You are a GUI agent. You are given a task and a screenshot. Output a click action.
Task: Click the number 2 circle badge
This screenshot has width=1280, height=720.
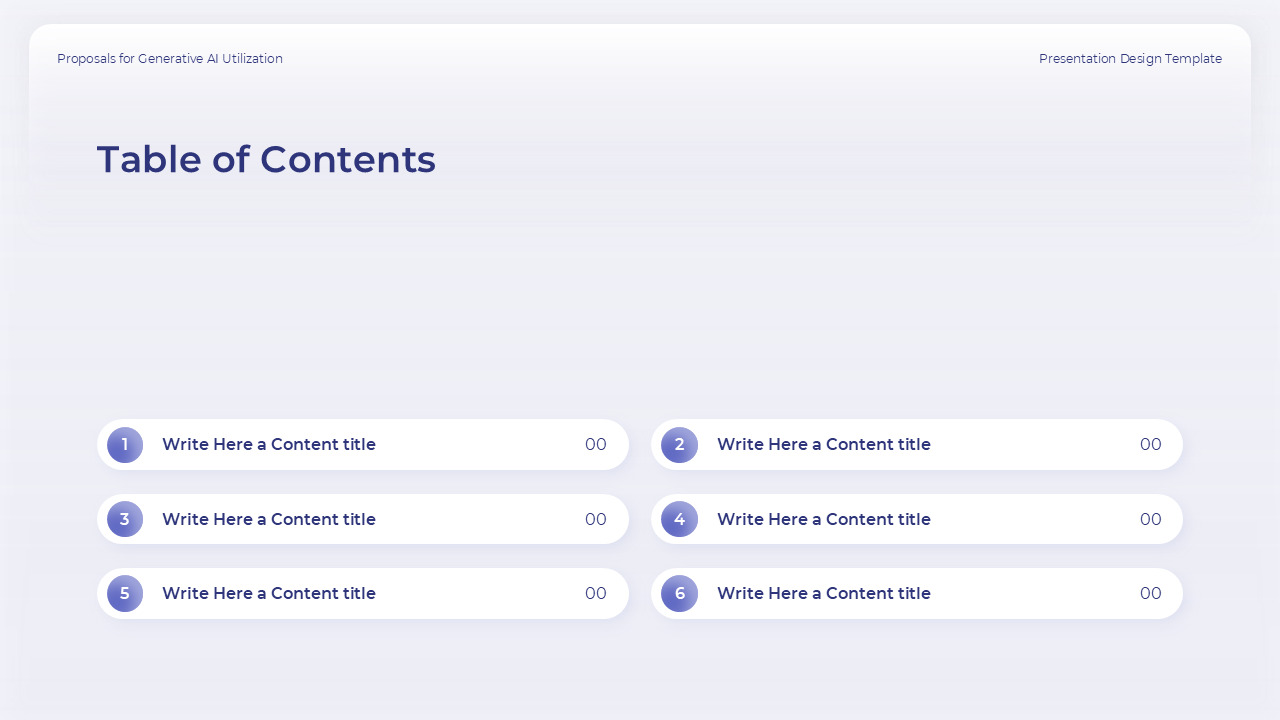(679, 445)
